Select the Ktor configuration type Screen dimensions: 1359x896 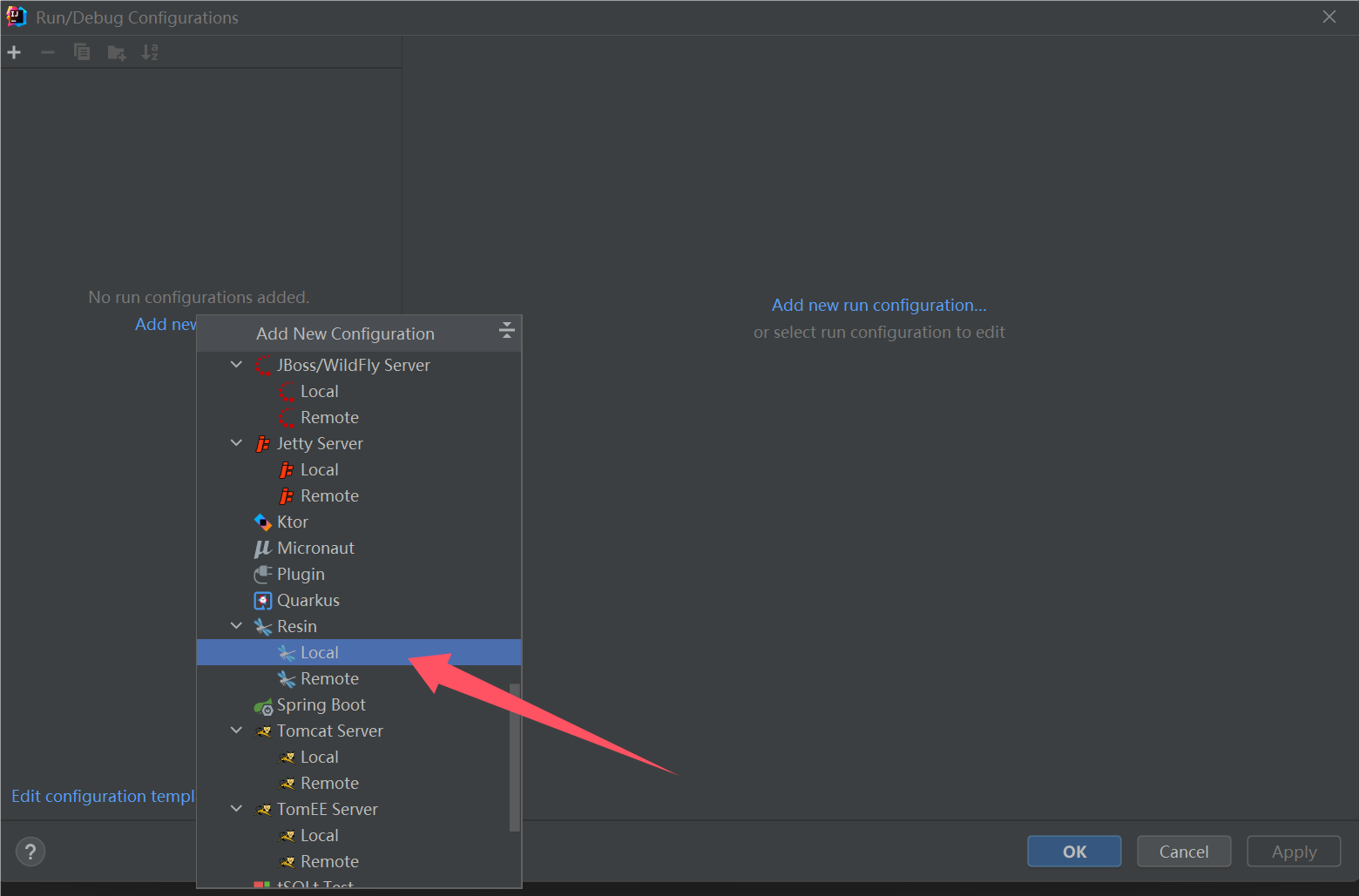tap(292, 522)
